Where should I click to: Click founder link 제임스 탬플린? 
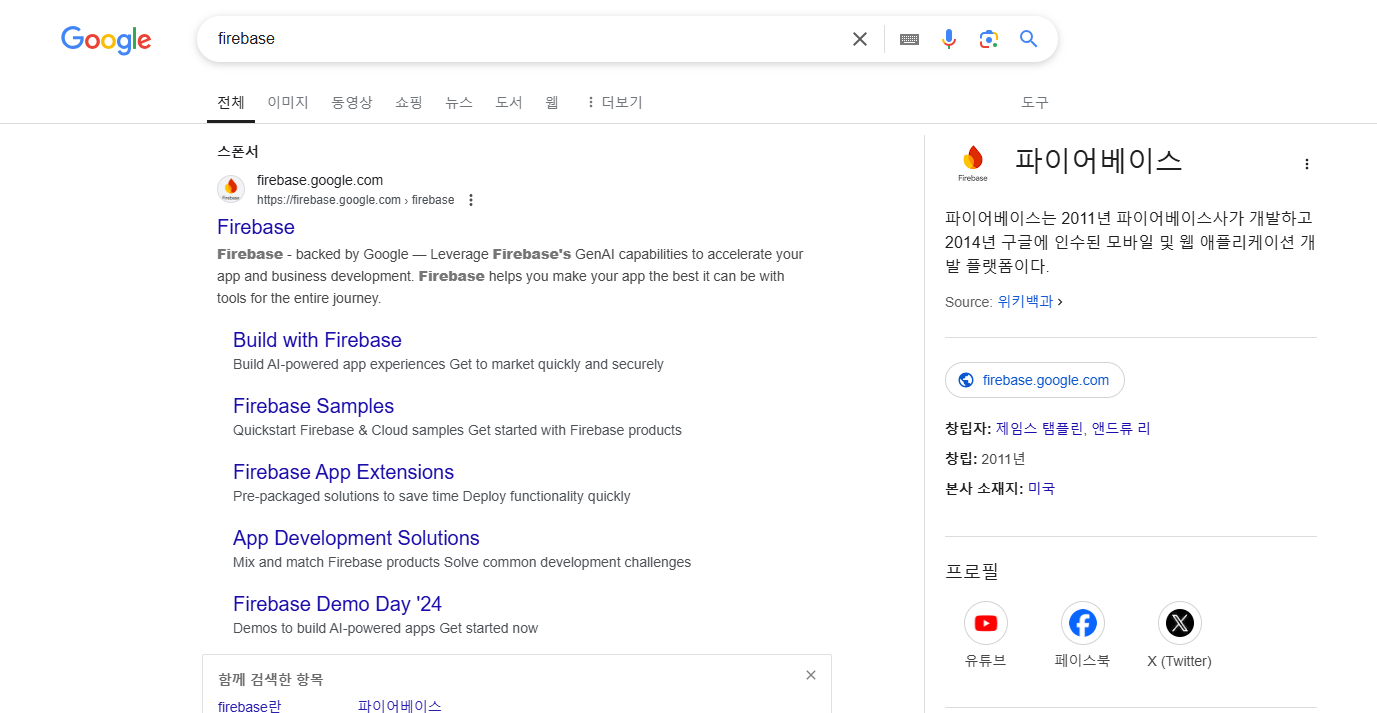click(x=1039, y=428)
